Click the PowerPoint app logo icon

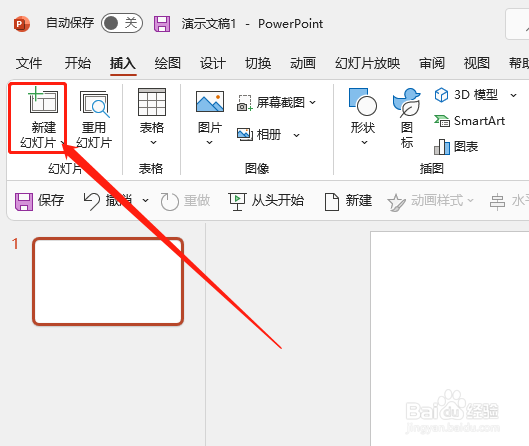22,24
